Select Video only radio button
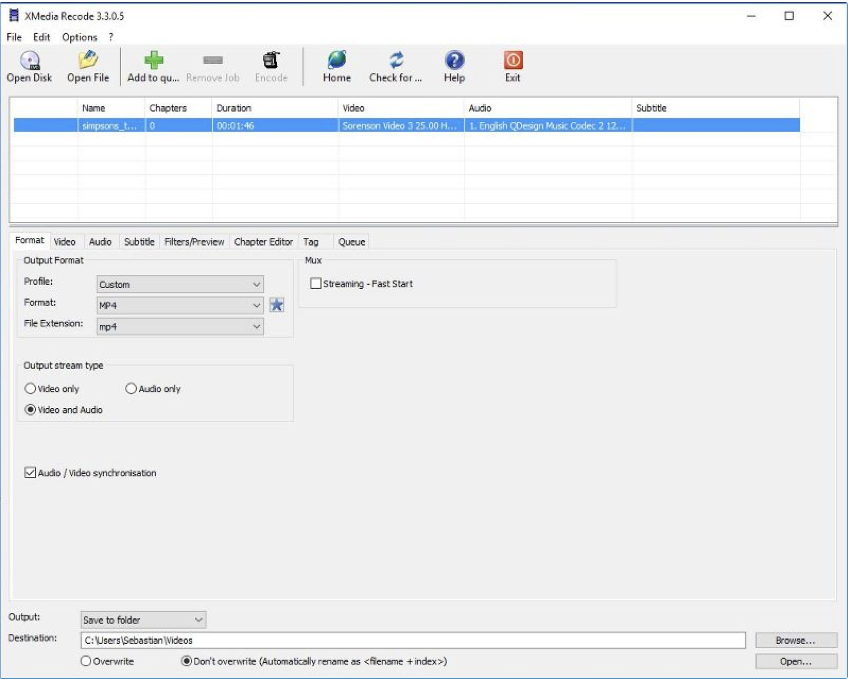 pos(30,388)
